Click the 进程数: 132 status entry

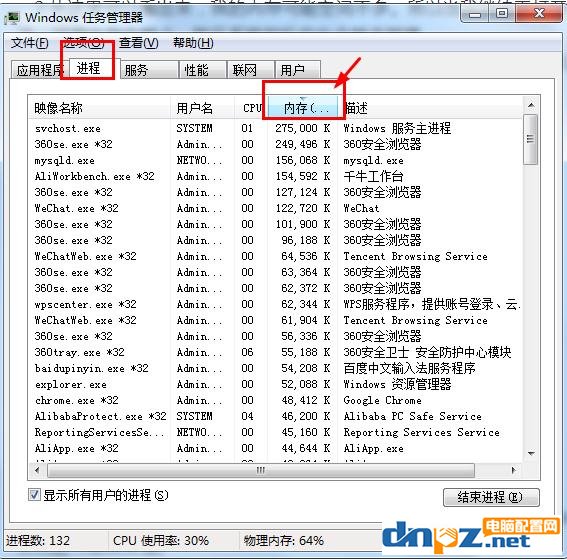(x=38, y=541)
